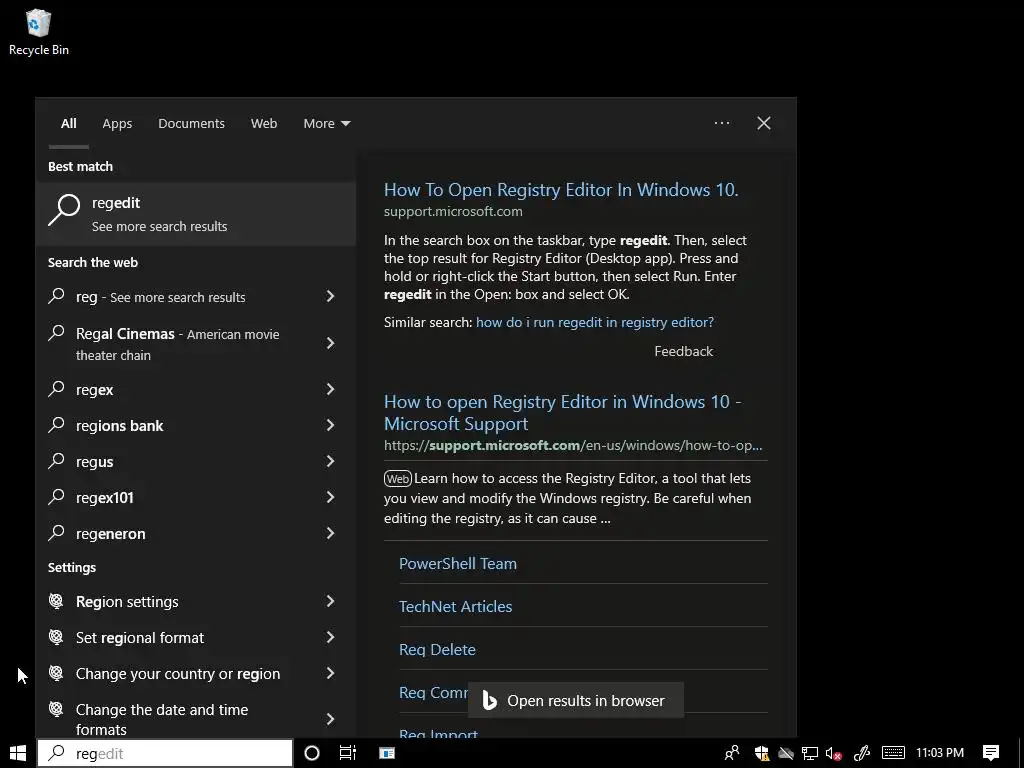Open the Recycle Bin desktop icon
Viewport: 1024px width, 768px height.
(39, 33)
